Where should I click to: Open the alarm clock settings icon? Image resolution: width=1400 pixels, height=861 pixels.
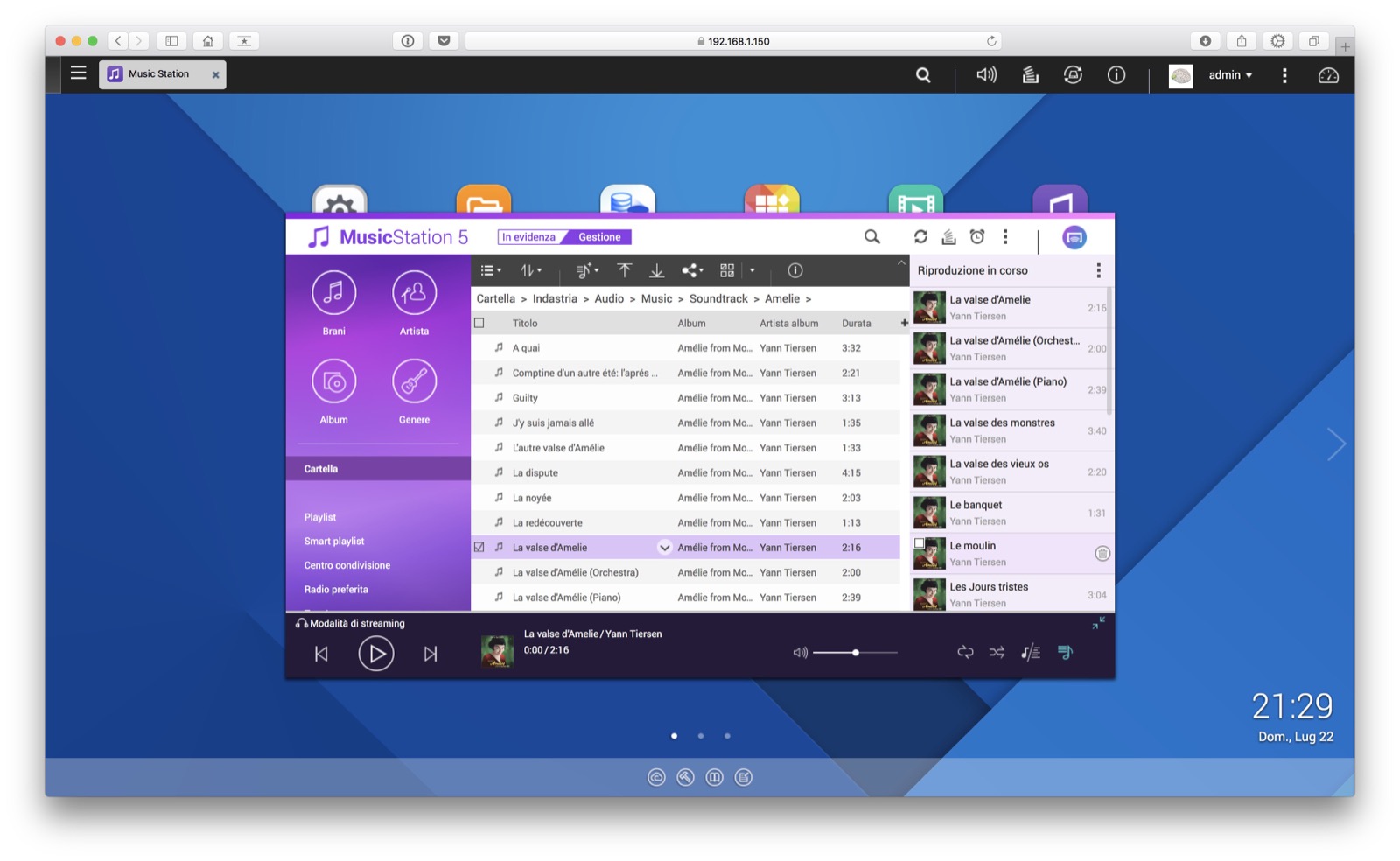tap(977, 237)
